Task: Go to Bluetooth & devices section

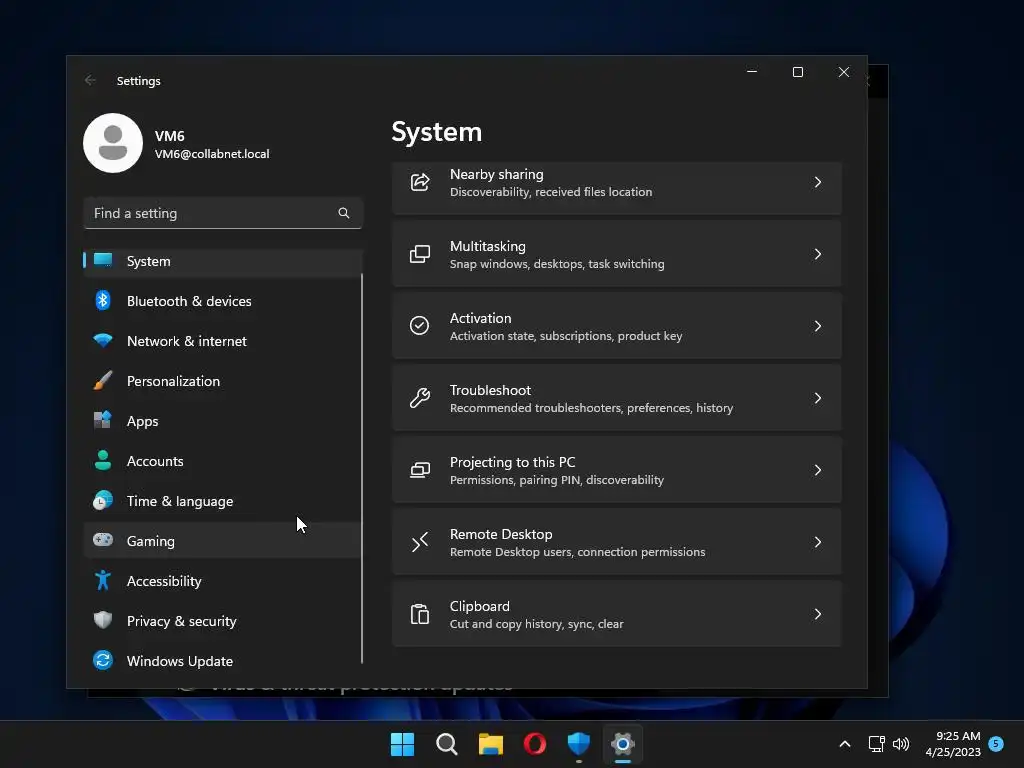Action: tap(223, 301)
